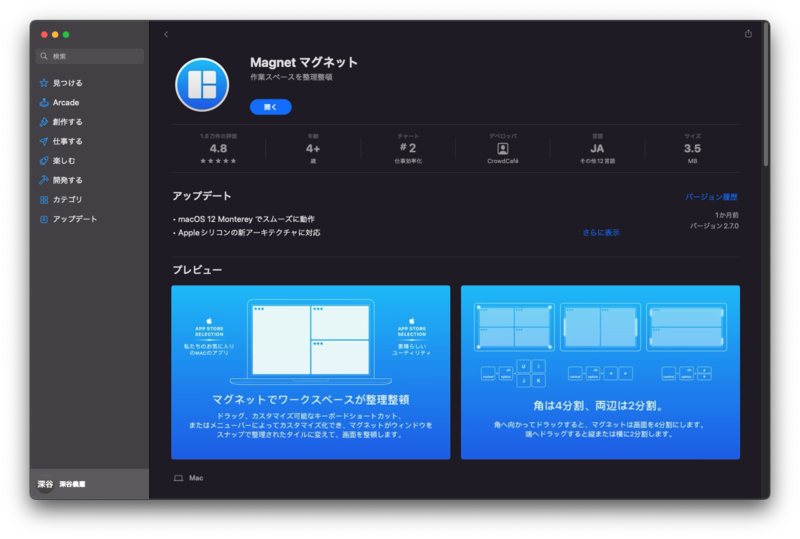Click the JA language label

pyautogui.click(x=597, y=149)
